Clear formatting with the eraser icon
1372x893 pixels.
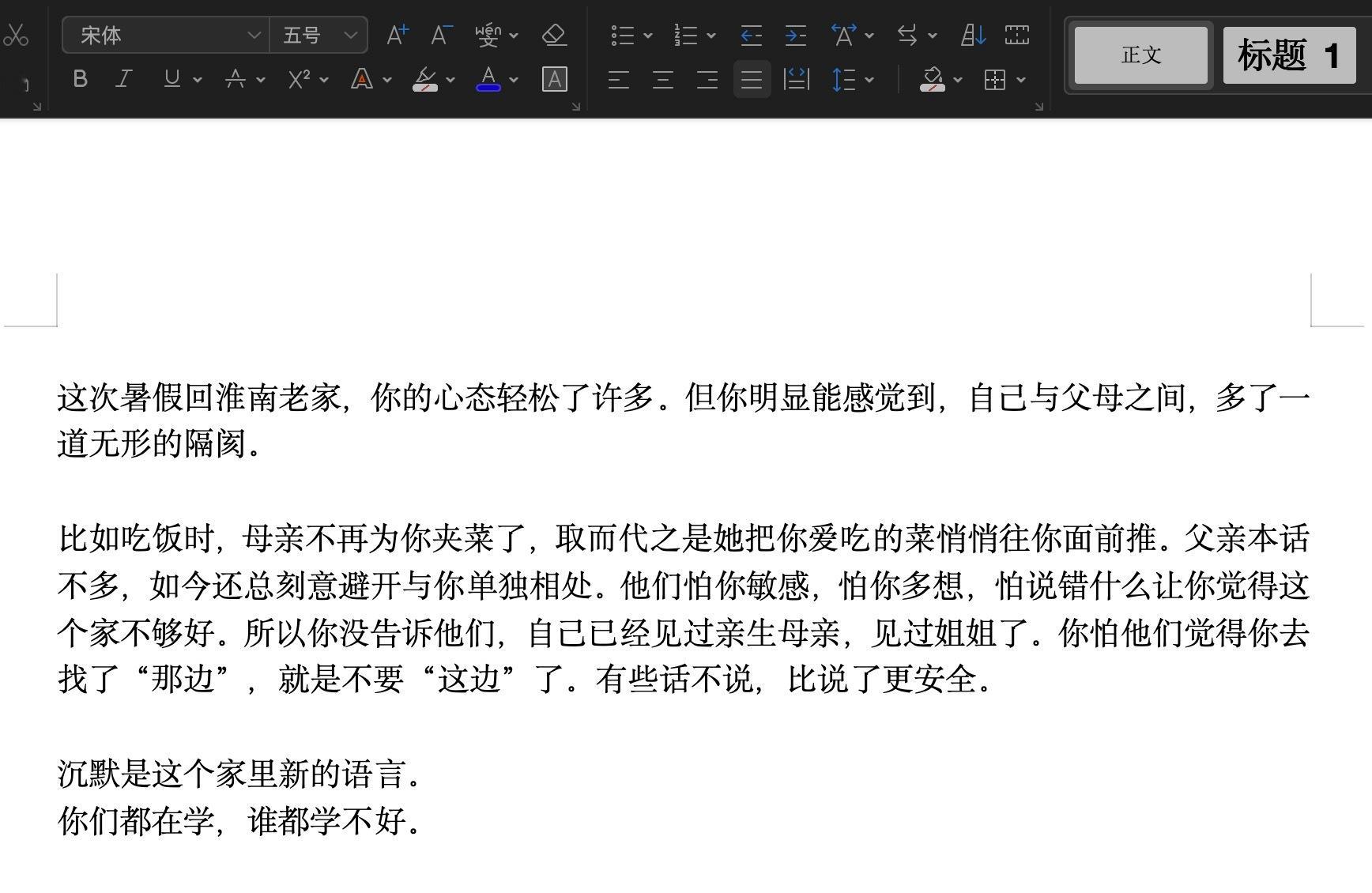(554, 35)
